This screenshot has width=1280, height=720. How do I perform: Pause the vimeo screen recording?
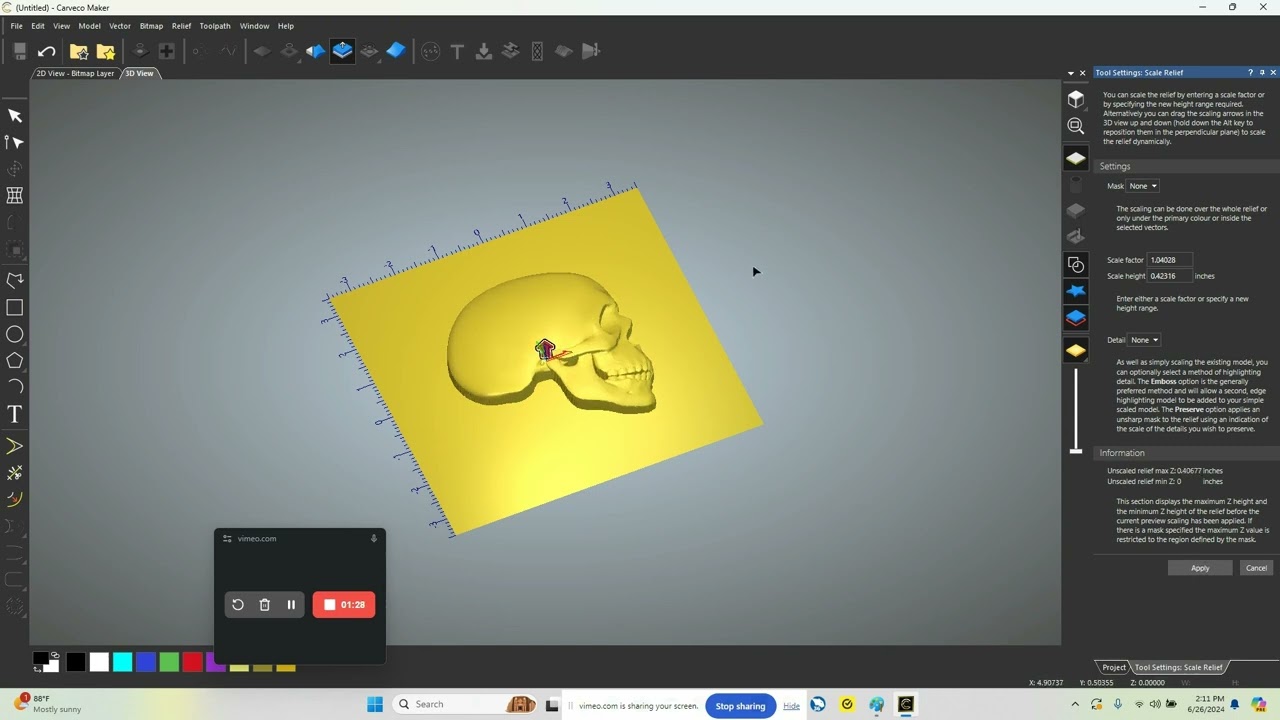click(x=291, y=604)
